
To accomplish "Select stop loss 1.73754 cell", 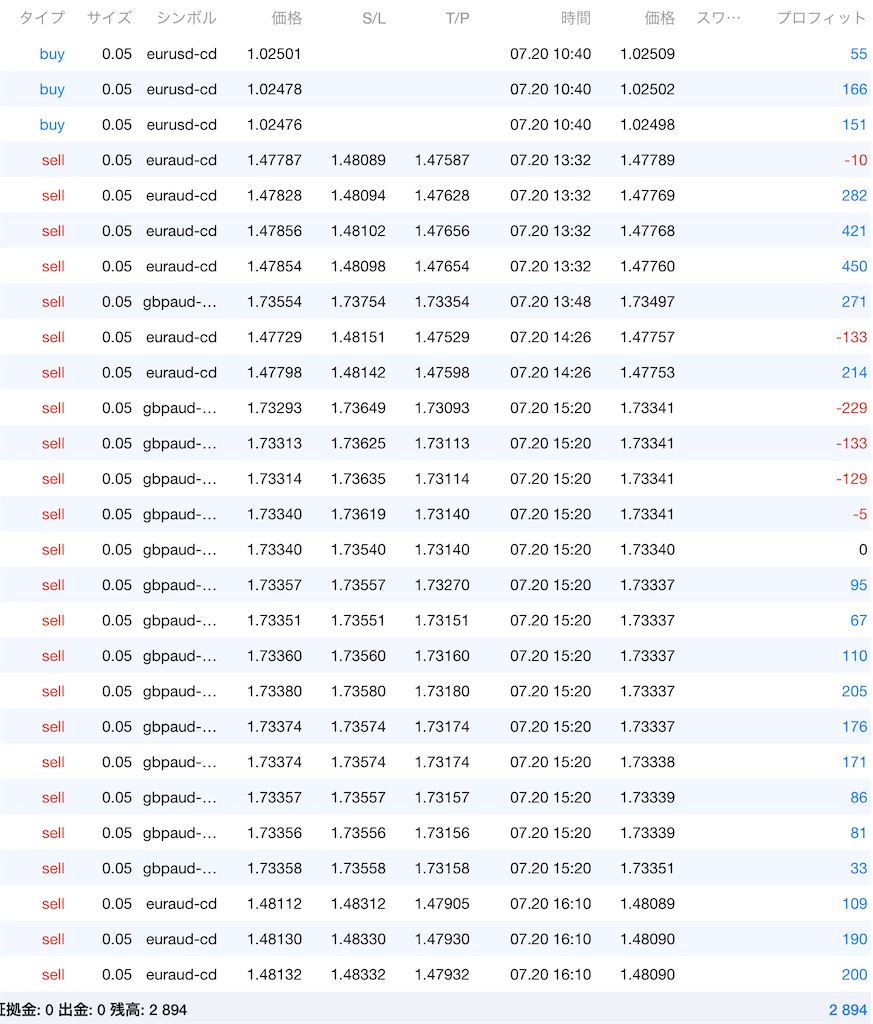I will point(358,302).
